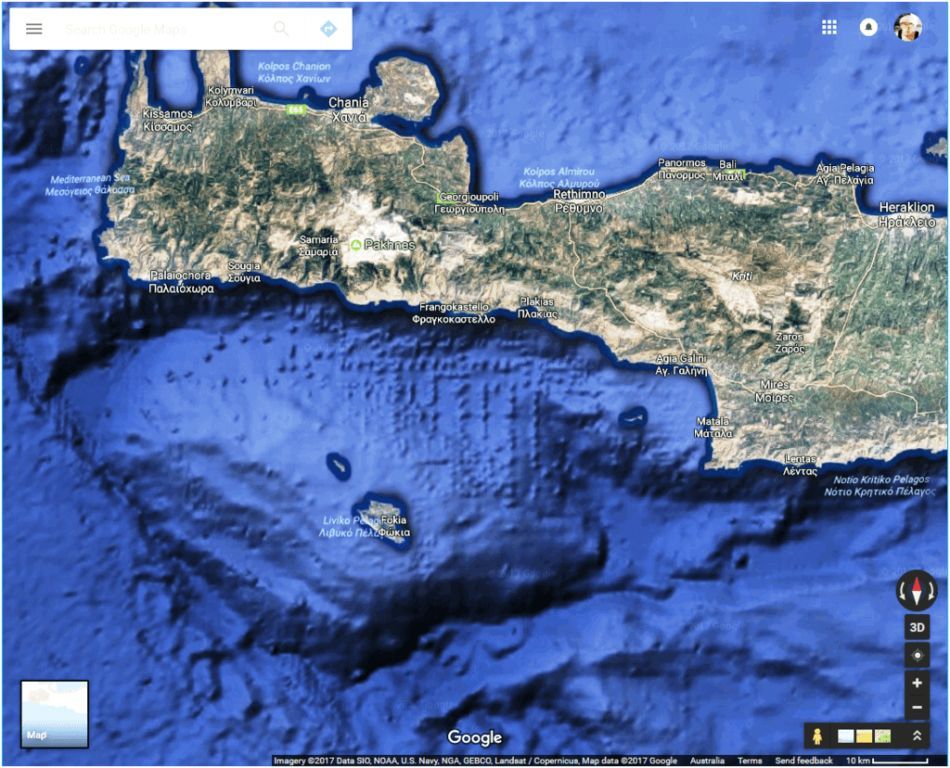
Task: Toggle the 3D view button
Action: pyautogui.click(x=917, y=627)
